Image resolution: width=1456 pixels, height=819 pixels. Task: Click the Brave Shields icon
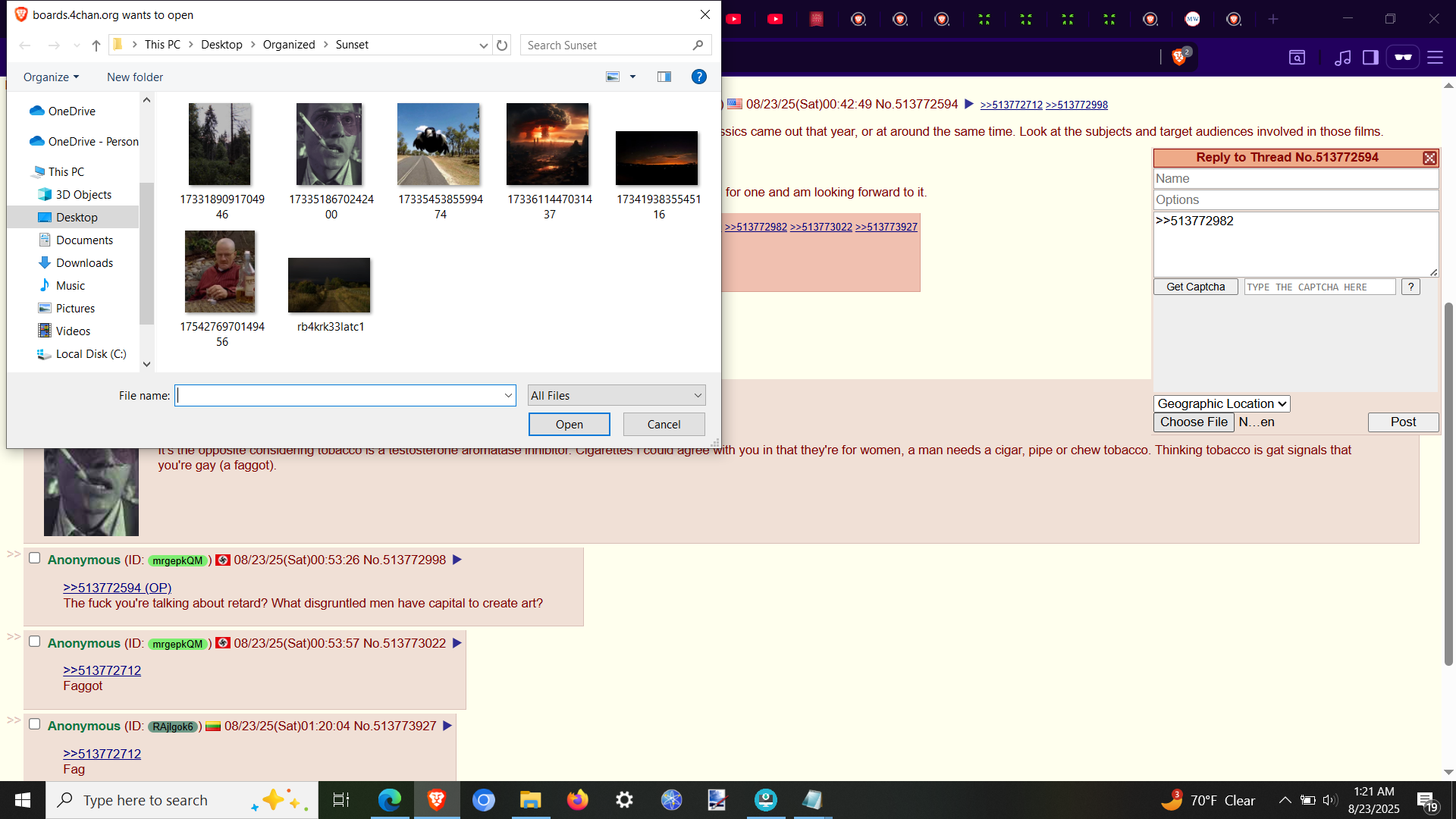[1179, 57]
